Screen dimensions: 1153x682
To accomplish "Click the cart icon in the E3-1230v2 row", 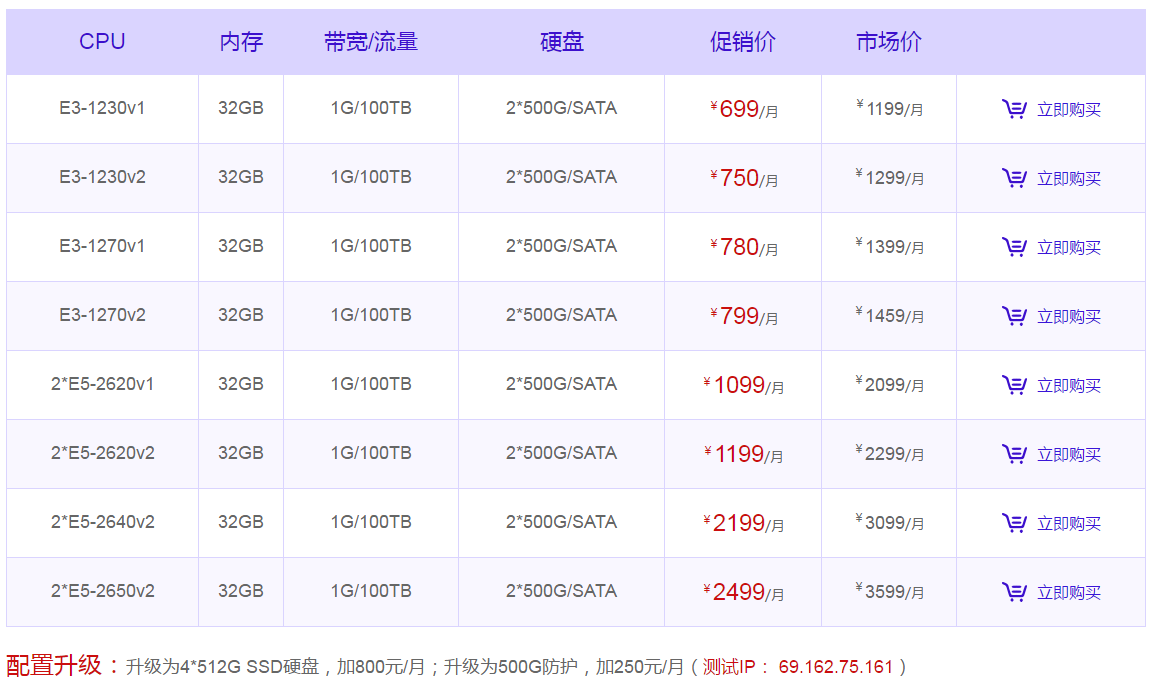I will tap(1014, 178).
